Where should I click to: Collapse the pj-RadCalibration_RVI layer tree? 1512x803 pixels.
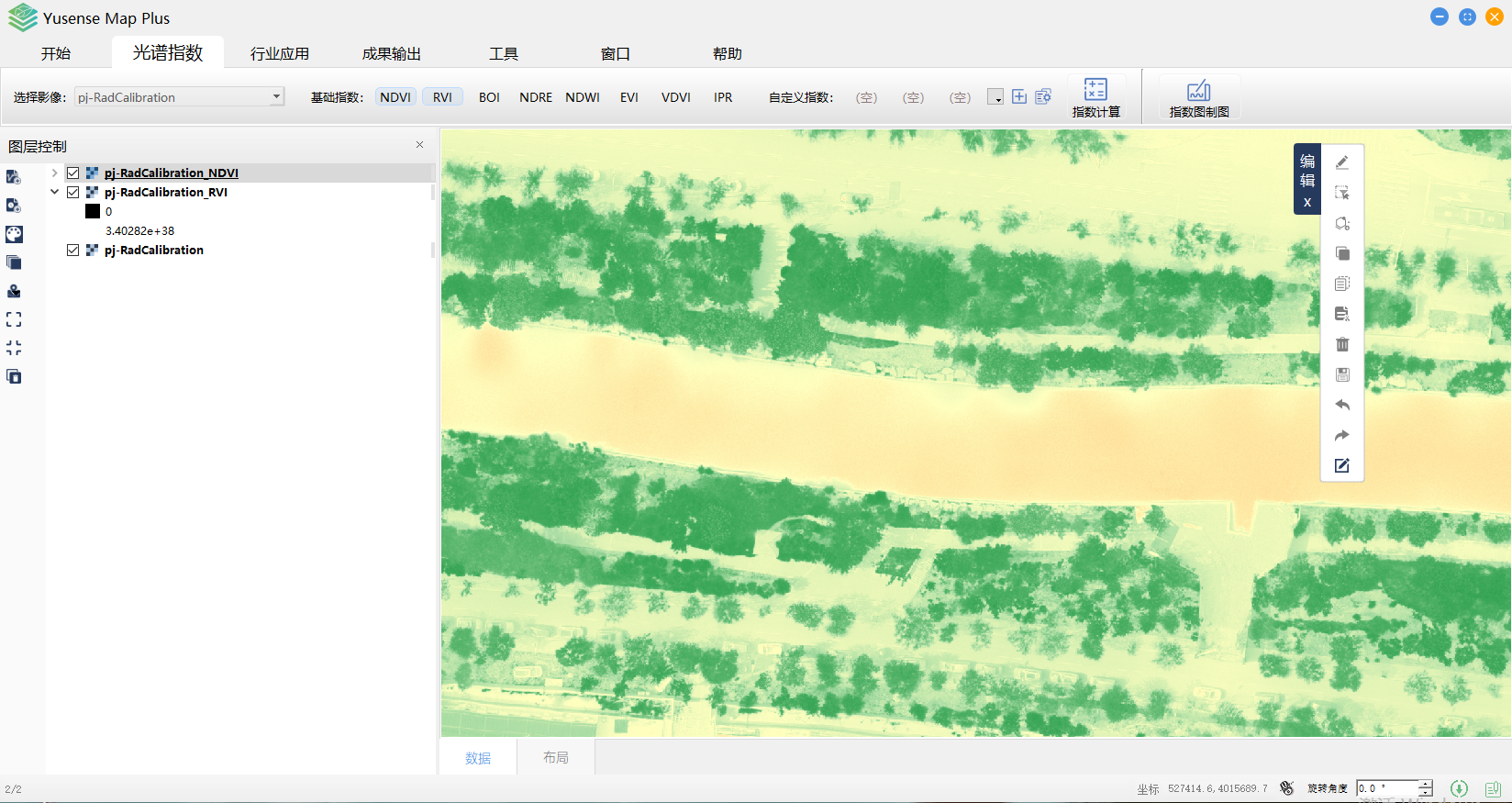point(54,192)
